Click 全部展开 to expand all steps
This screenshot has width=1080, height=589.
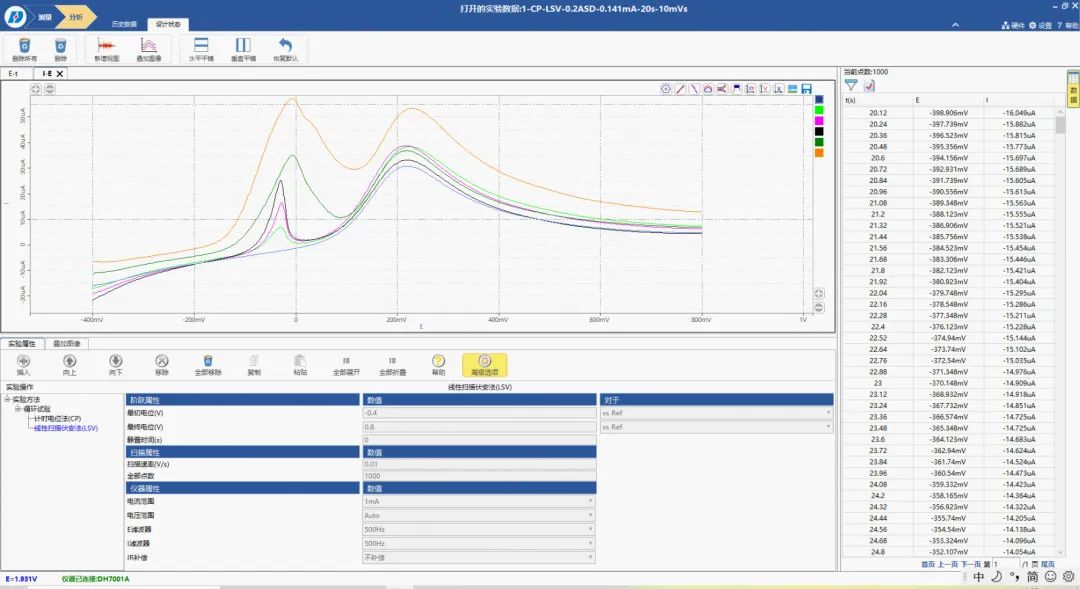point(346,364)
